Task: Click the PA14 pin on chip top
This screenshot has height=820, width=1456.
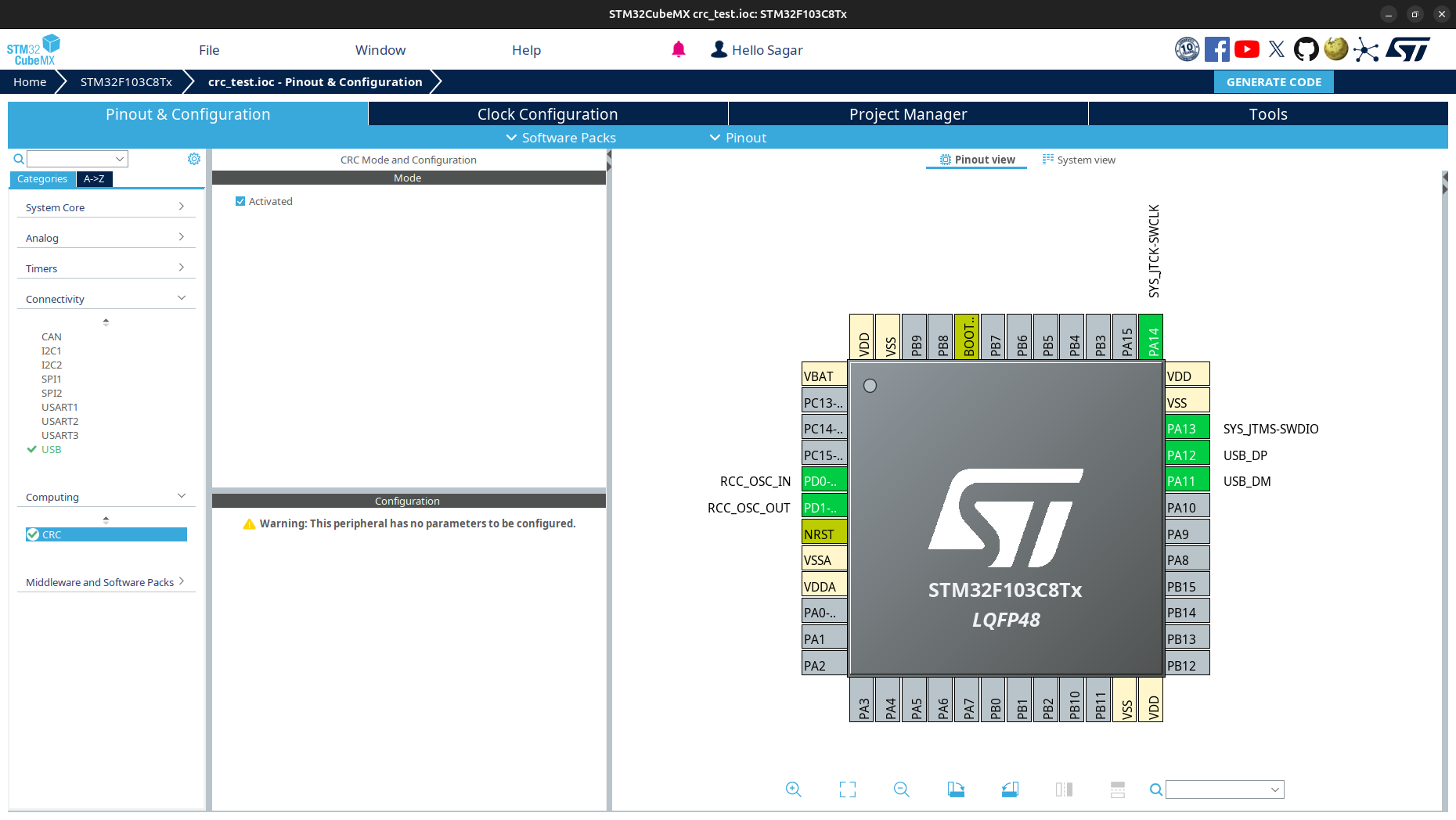Action: click(1151, 336)
